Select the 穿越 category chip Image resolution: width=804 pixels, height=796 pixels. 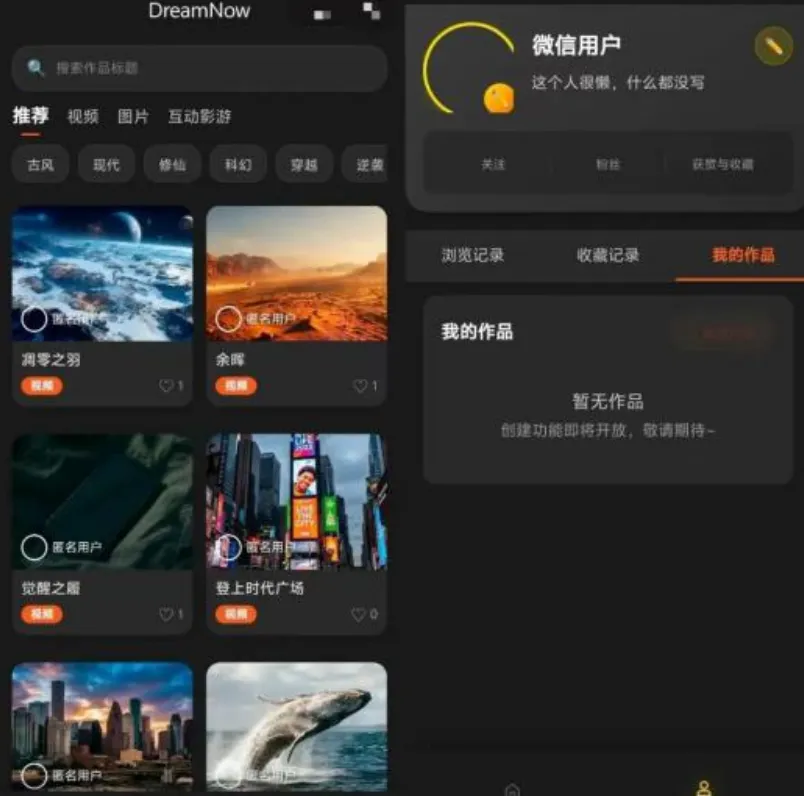(304, 164)
